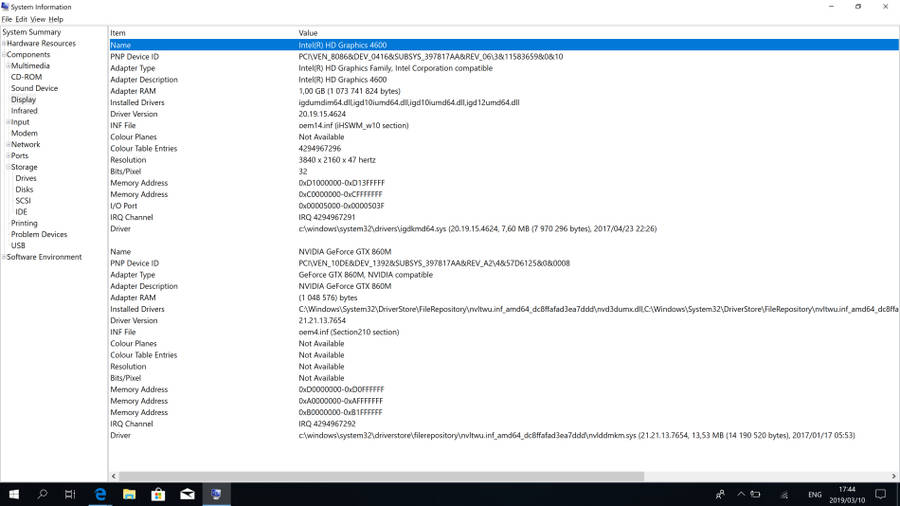Click the network tray icon

point(784,495)
